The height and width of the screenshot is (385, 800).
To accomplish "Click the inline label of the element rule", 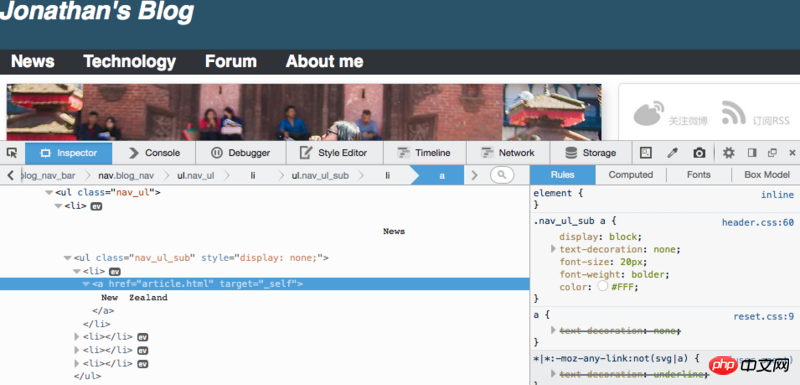I will tap(778, 195).
